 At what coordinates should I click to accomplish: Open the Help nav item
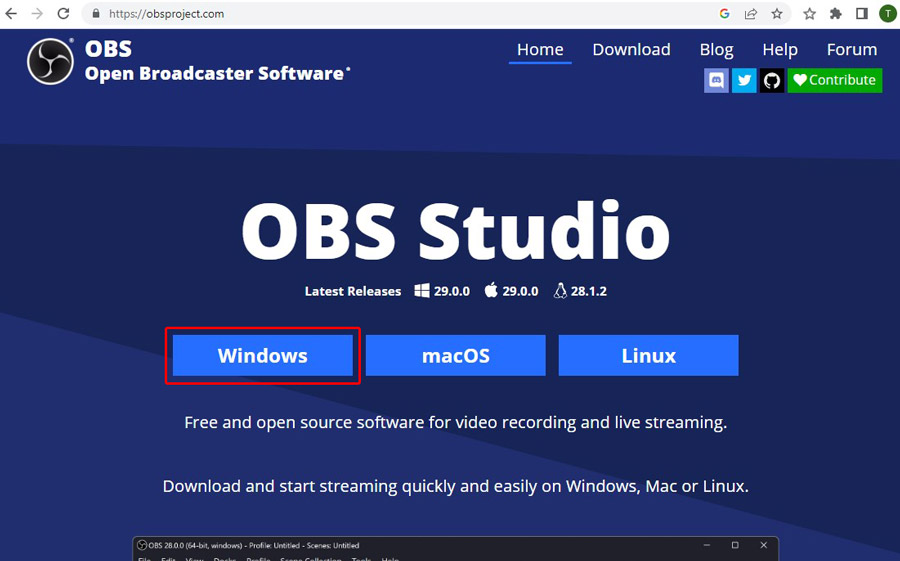pos(780,50)
